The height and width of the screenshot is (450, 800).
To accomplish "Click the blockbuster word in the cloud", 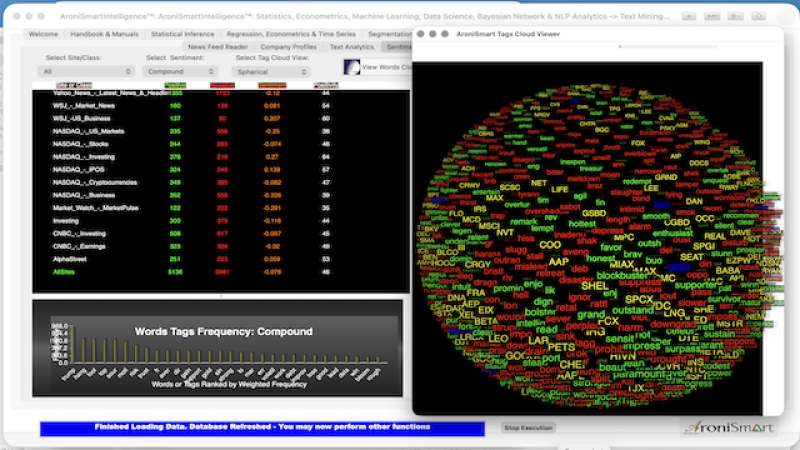I will click(x=621, y=276).
